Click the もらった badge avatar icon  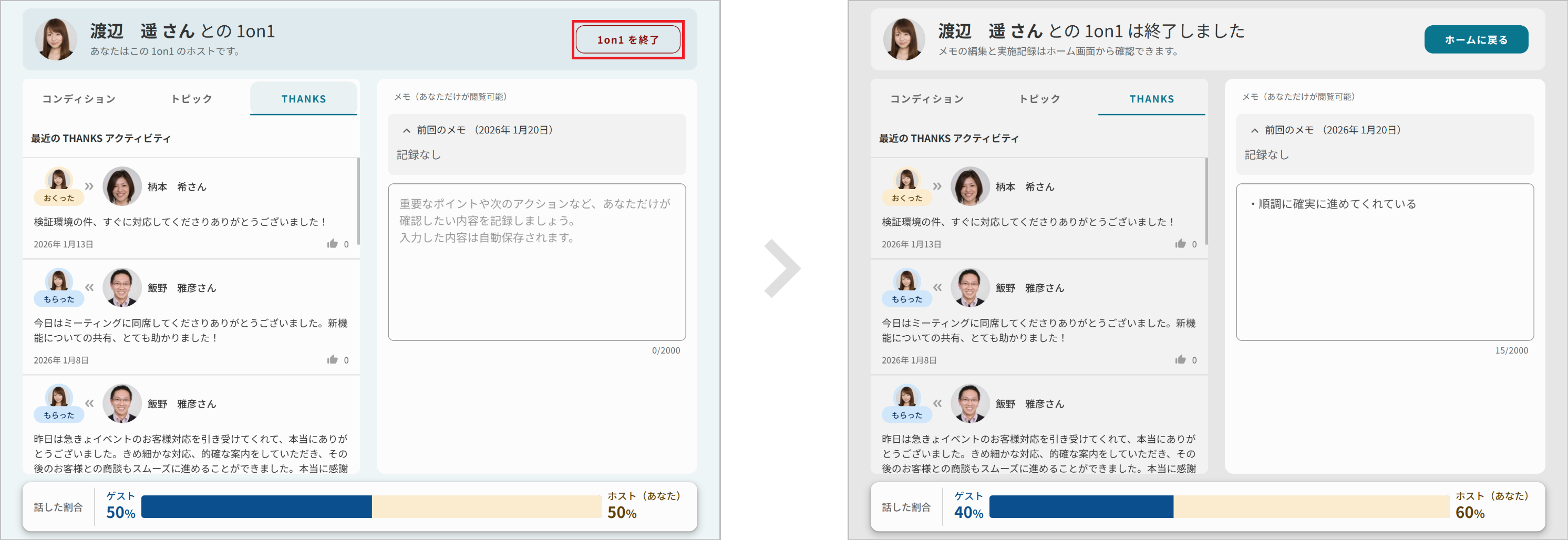[x=58, y=282]
